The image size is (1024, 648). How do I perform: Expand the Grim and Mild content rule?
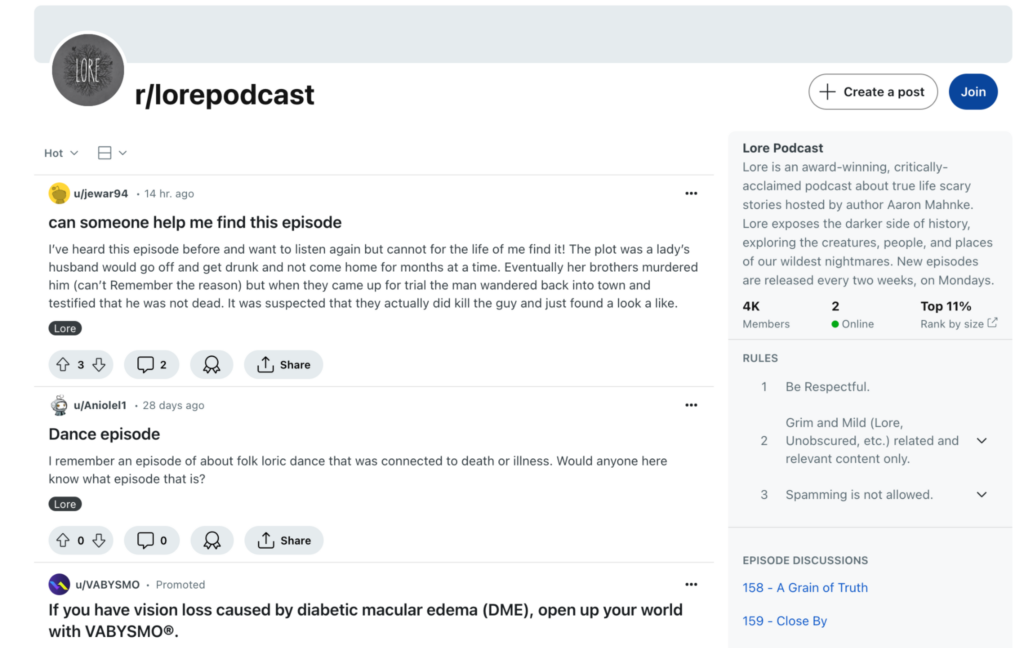pyautogui.click(x=981, y=441)
